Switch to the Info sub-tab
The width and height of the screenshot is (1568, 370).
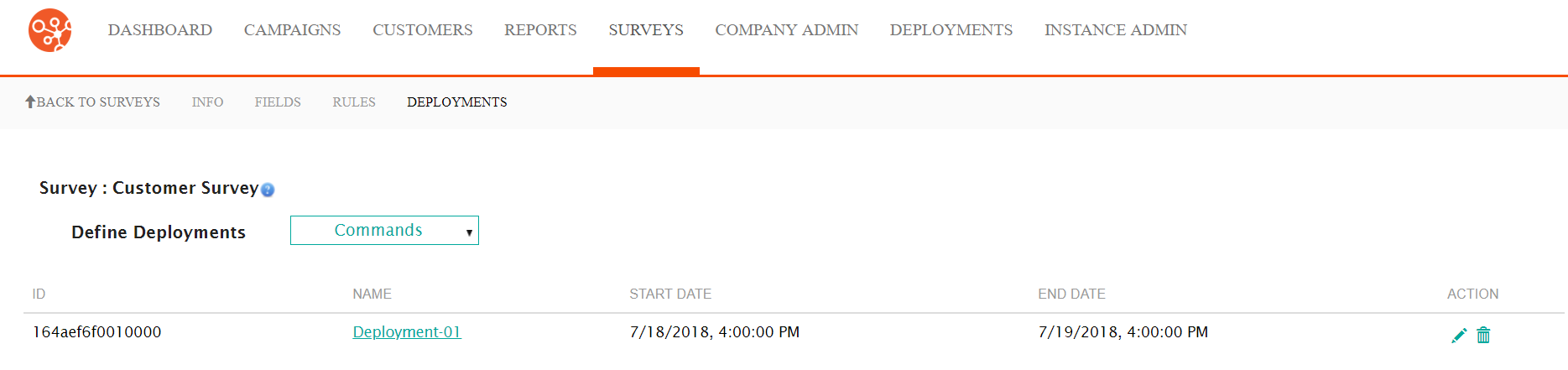pyautogui.click(x=207, y=102)
